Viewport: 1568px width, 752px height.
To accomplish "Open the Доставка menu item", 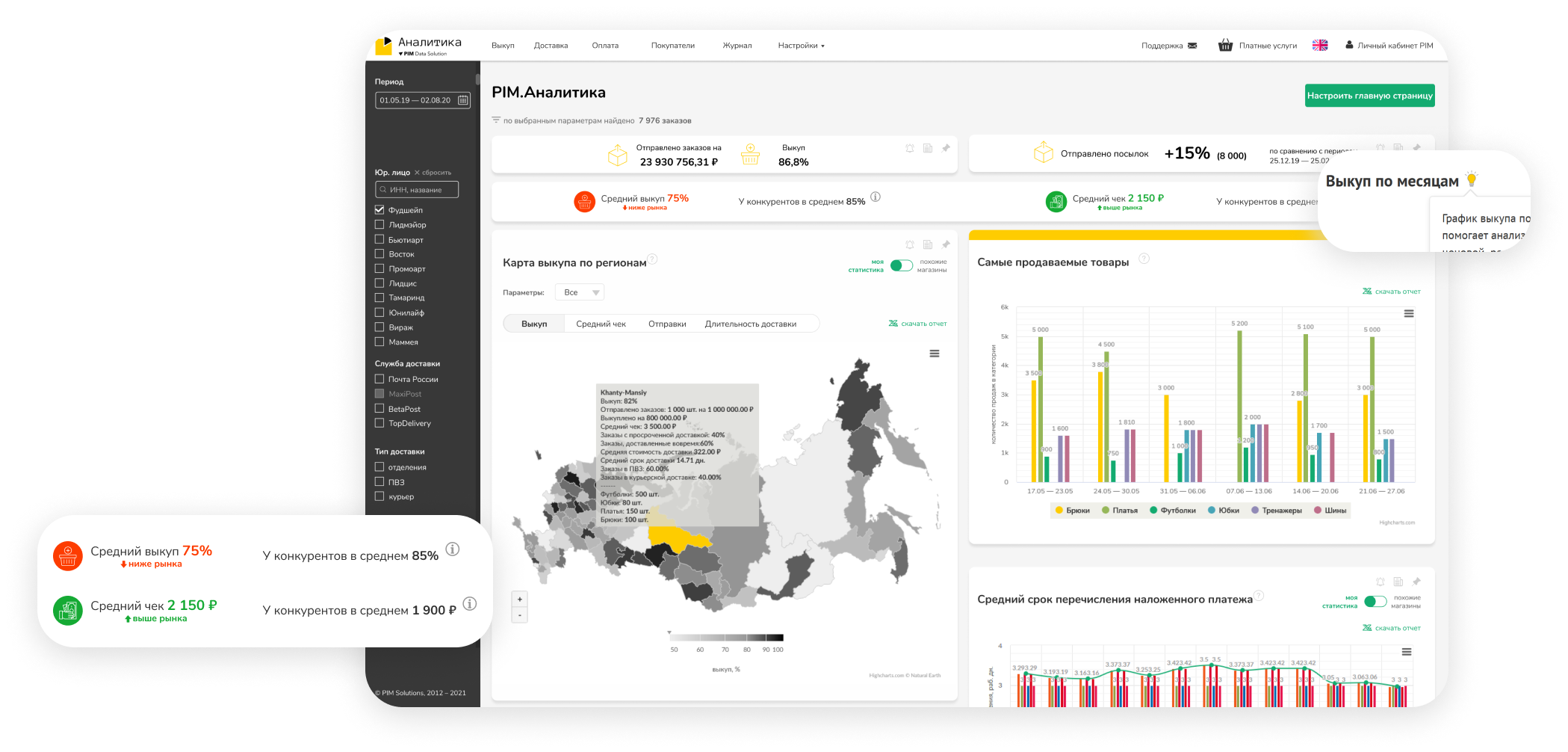I will pos(551,46).
